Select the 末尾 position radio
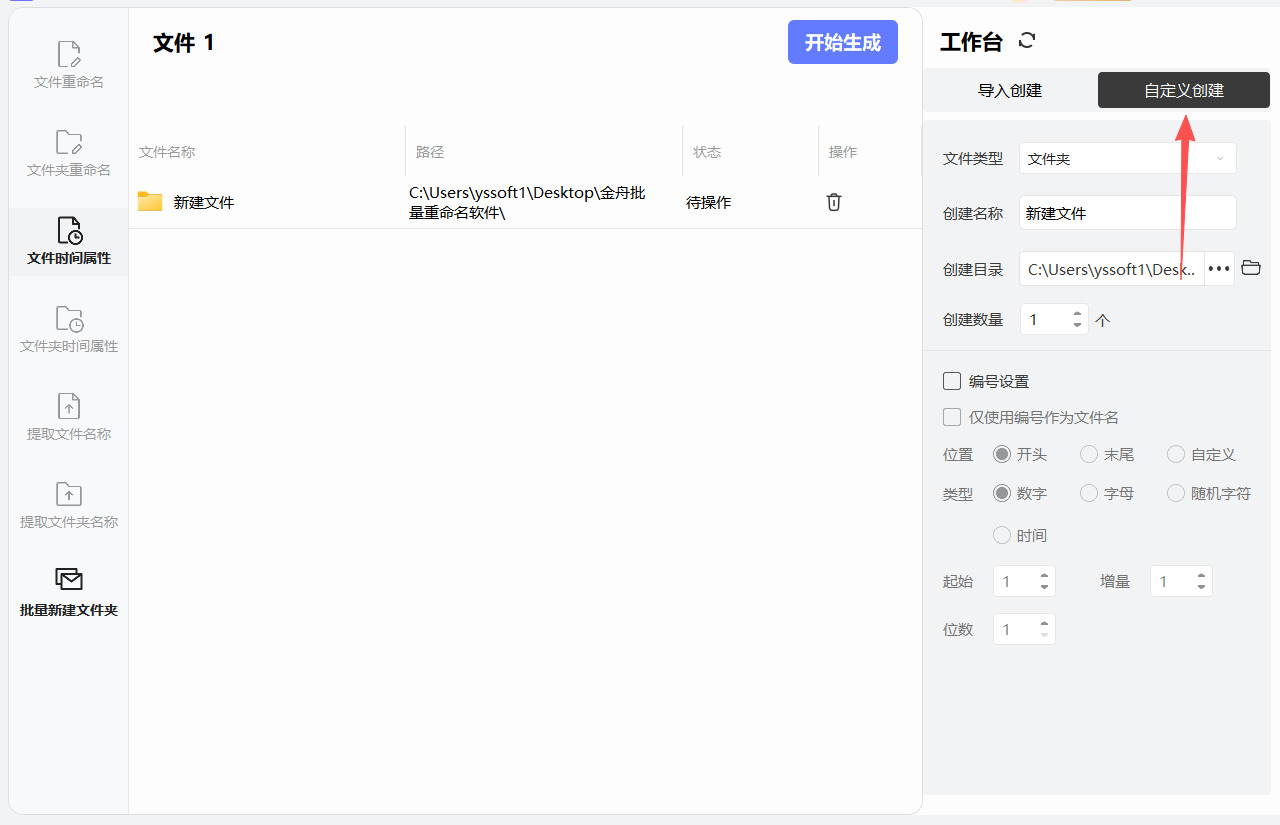The height and width of the screenshot is (825, 1280). point(1089,454)
